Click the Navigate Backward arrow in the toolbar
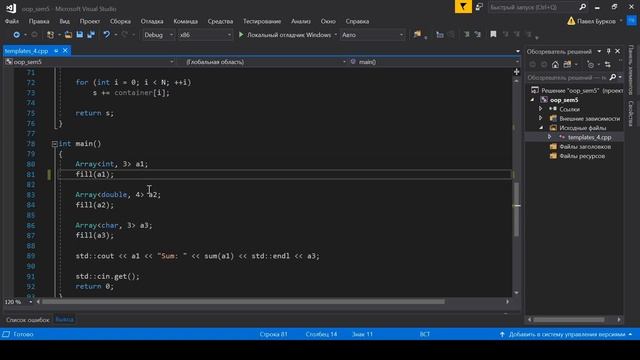 [16, 35]
